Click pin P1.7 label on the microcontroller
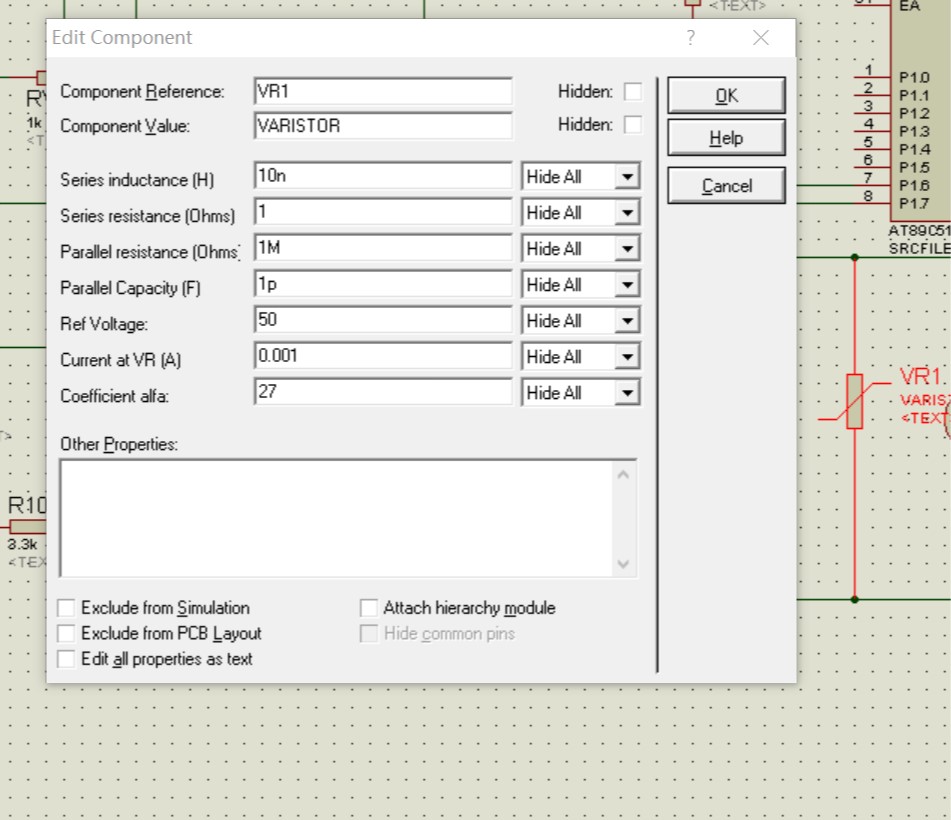This screenshot has height=820, width=951. (x=914, y=203)
